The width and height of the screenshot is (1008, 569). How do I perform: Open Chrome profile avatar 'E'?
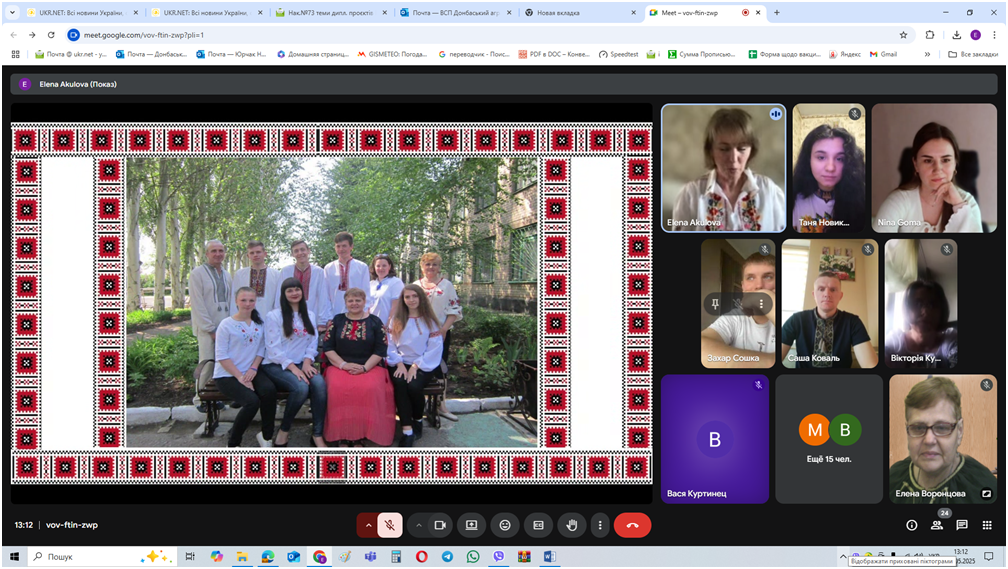coord(975,35)
